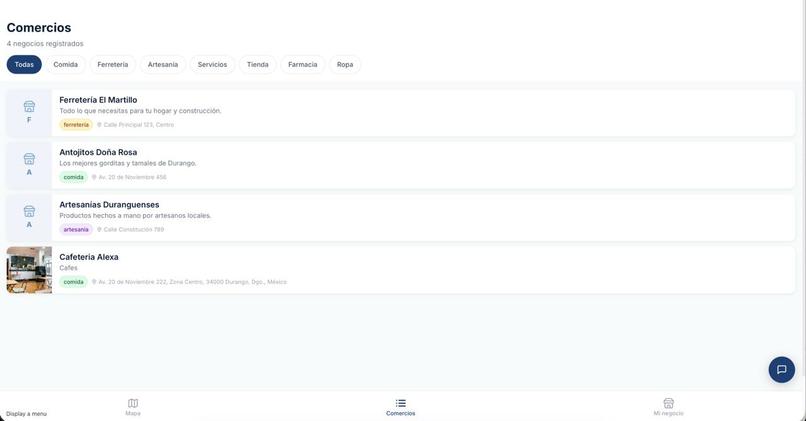Click the Mapa label in bottom navigation
806x421 pixels.
pos(133,413)
